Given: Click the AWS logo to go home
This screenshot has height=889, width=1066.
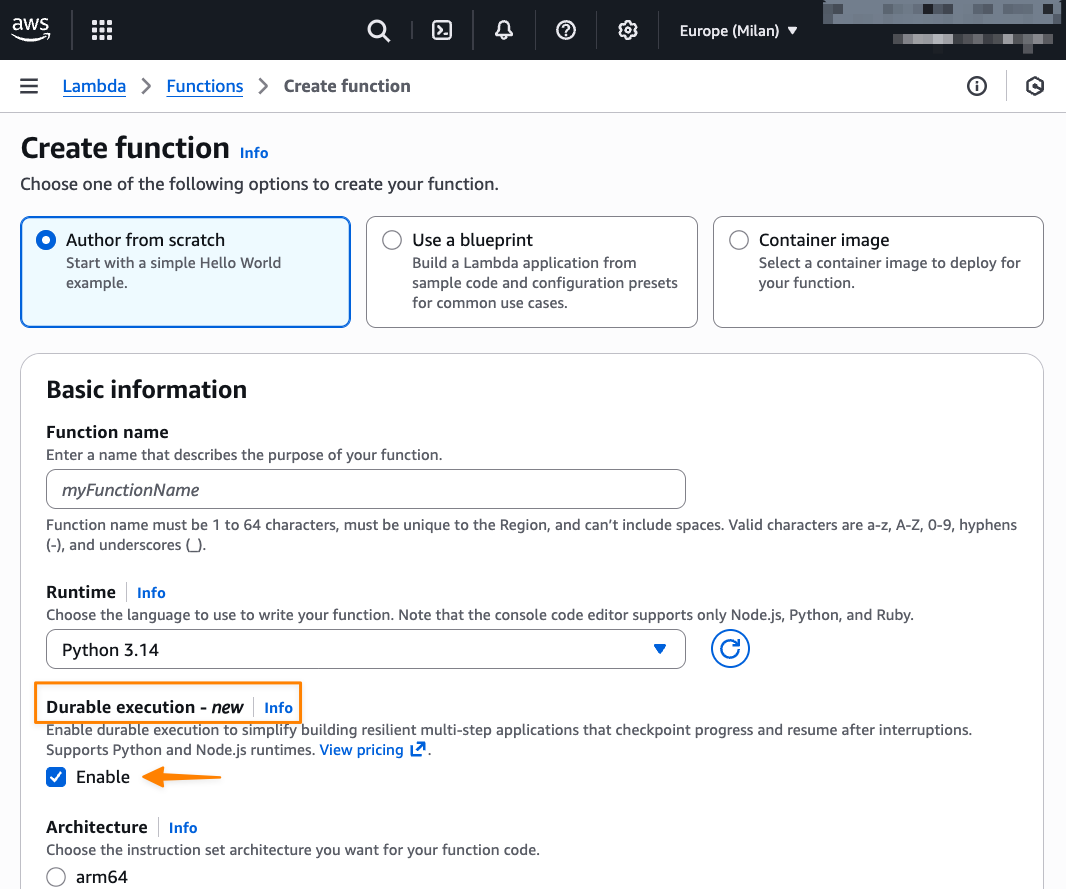Looking at the screenshot, I should coord(31,29).
